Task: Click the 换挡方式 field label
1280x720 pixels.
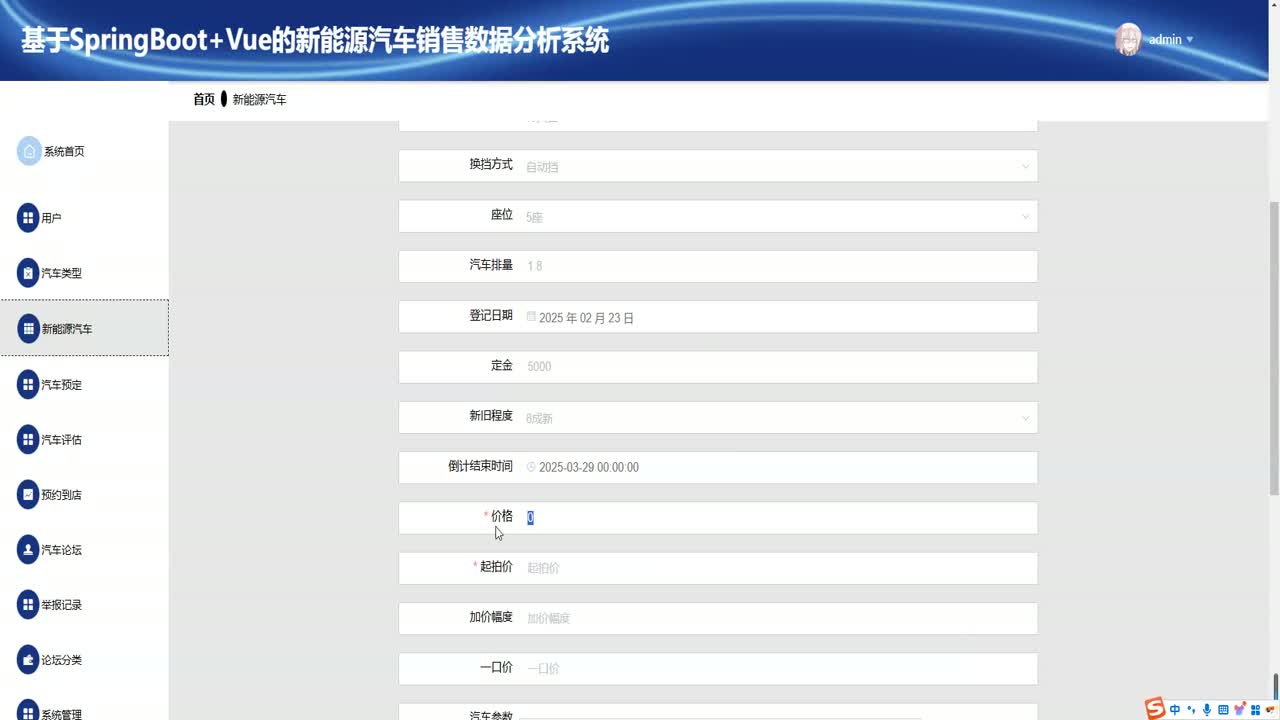Action: point(491,164)
